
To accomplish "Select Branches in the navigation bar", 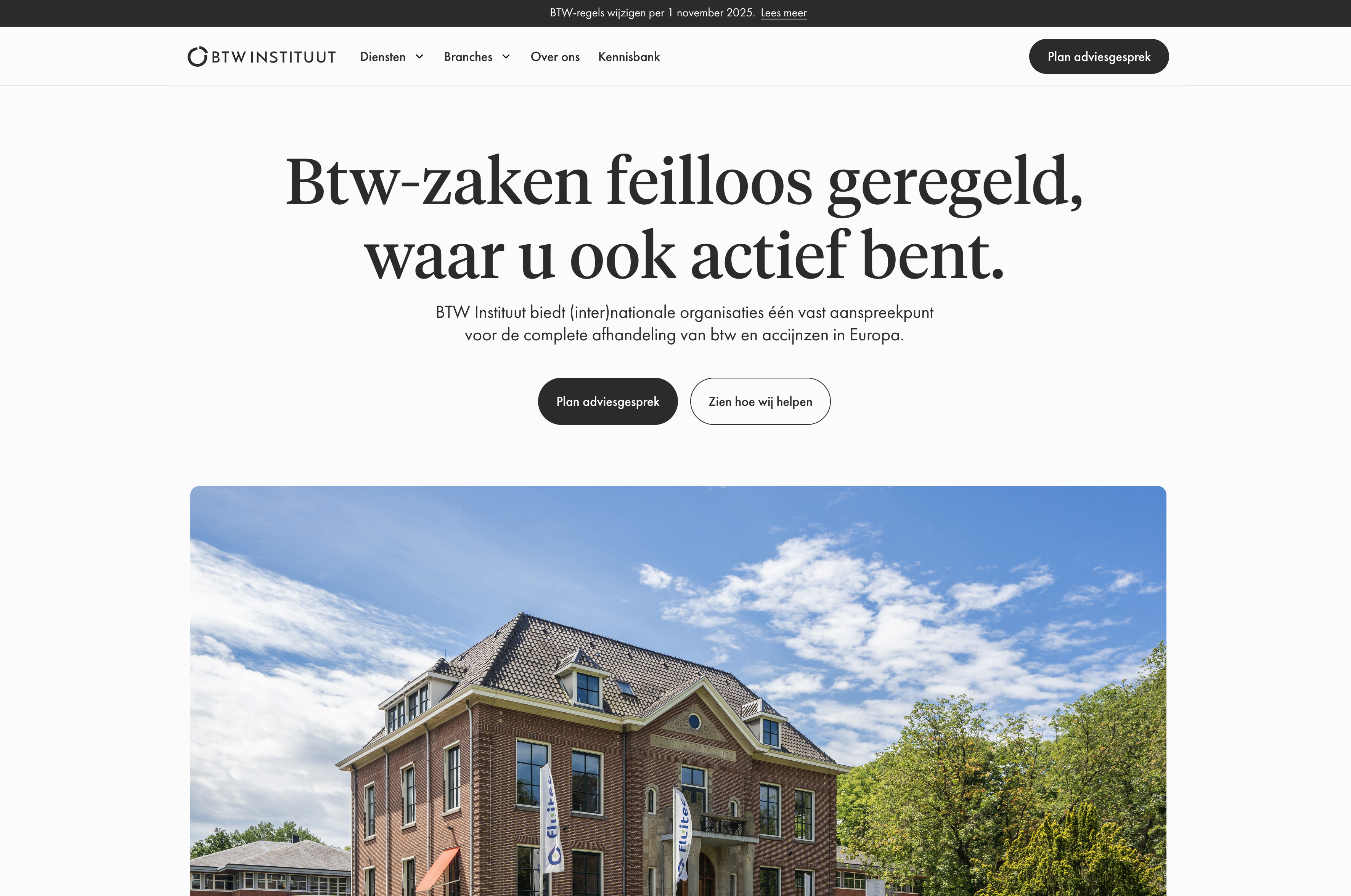I will [468, 56].
